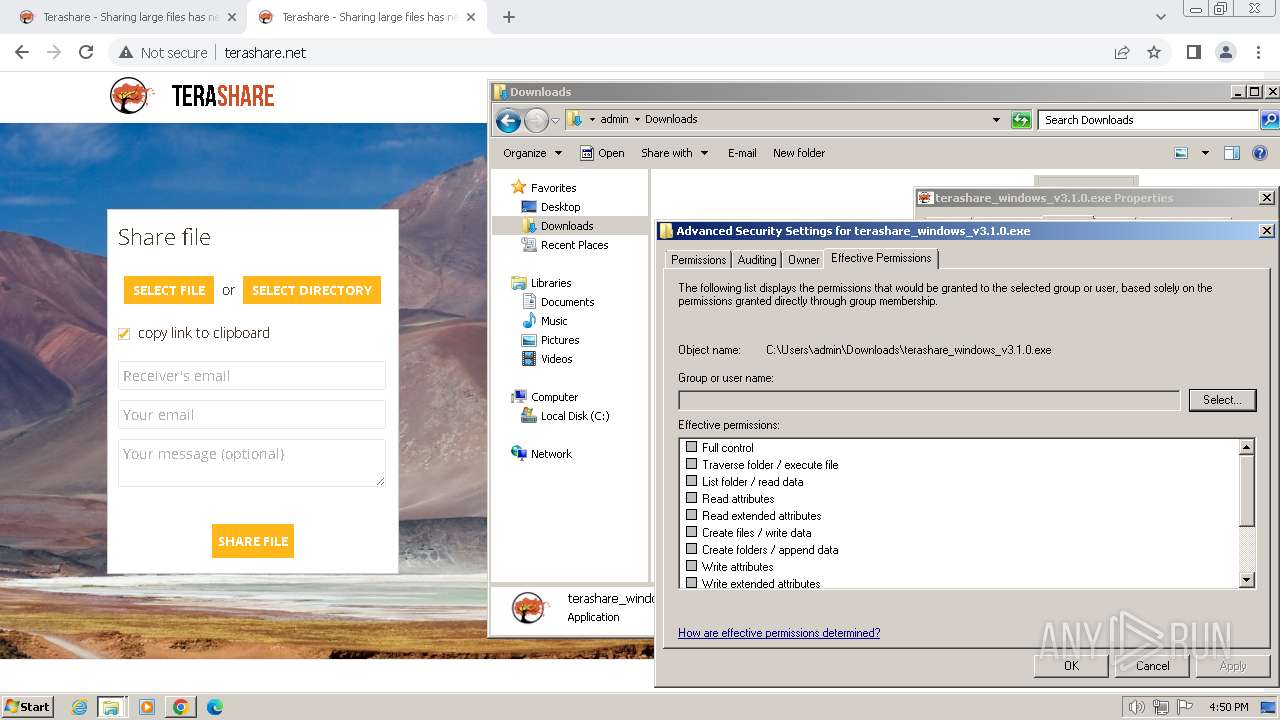Viewport: 1280px width, 720px height.
Task: Click the Select... user button
Action: click(x=1222, y=400)
